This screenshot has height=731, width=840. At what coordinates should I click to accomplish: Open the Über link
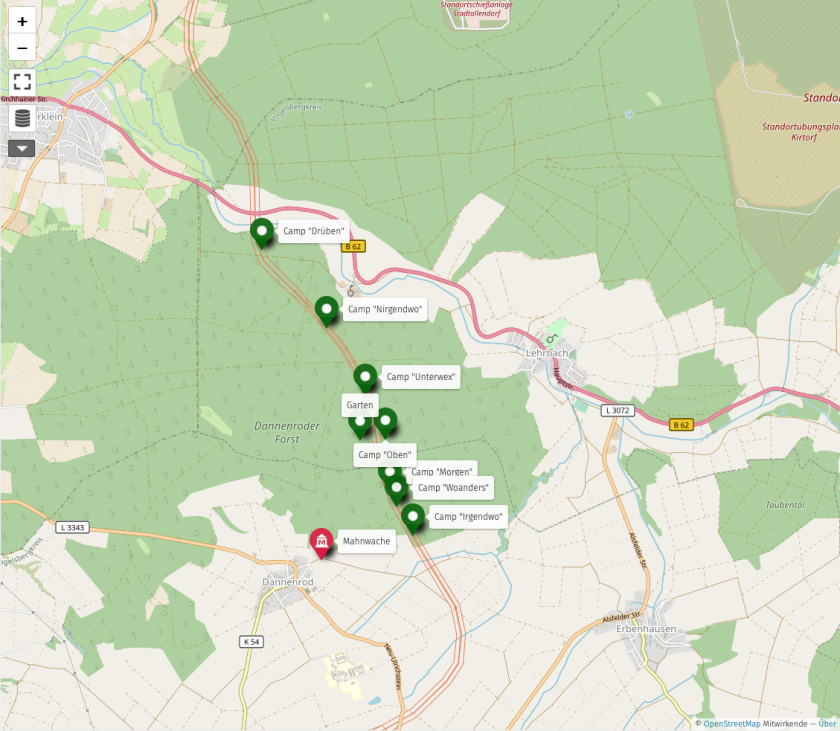pyautogui.click(x=827, y=724)
